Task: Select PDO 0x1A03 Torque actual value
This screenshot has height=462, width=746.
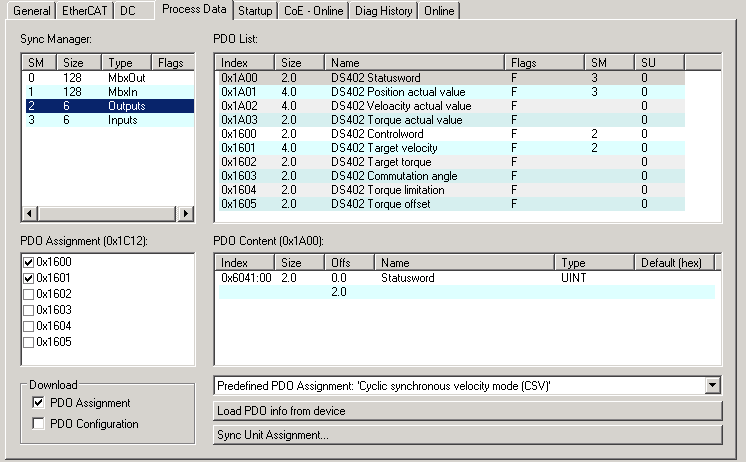Action: (452, 120)
